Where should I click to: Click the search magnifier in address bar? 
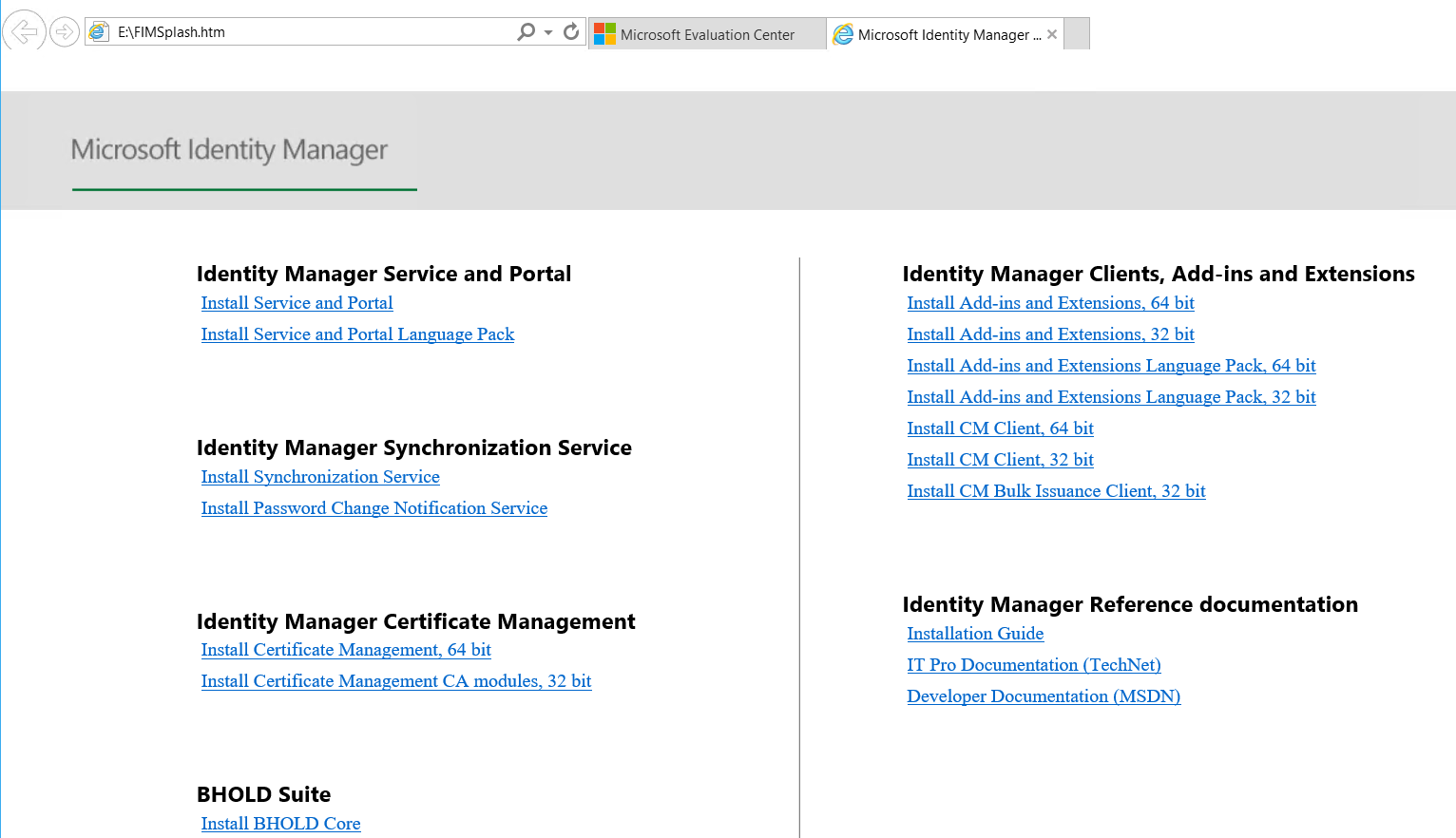(526, 32)
